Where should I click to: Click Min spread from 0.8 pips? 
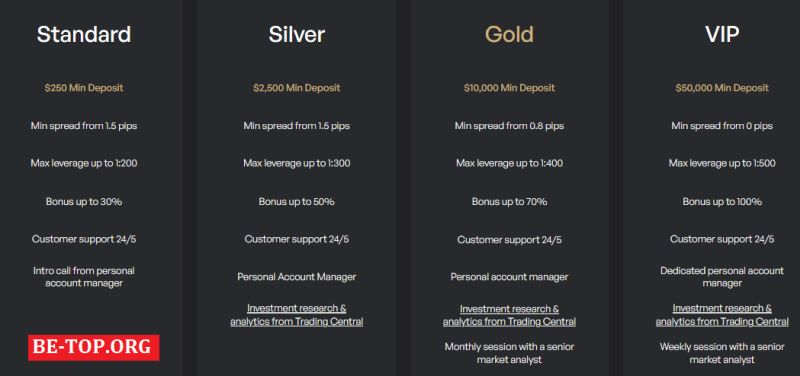click(x=509, y=126)
